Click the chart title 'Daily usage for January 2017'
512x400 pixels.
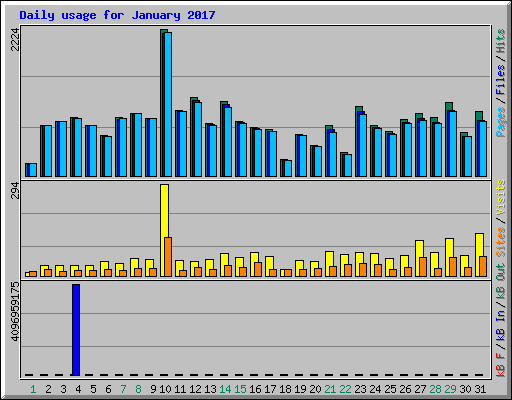(x=117, y=15)
